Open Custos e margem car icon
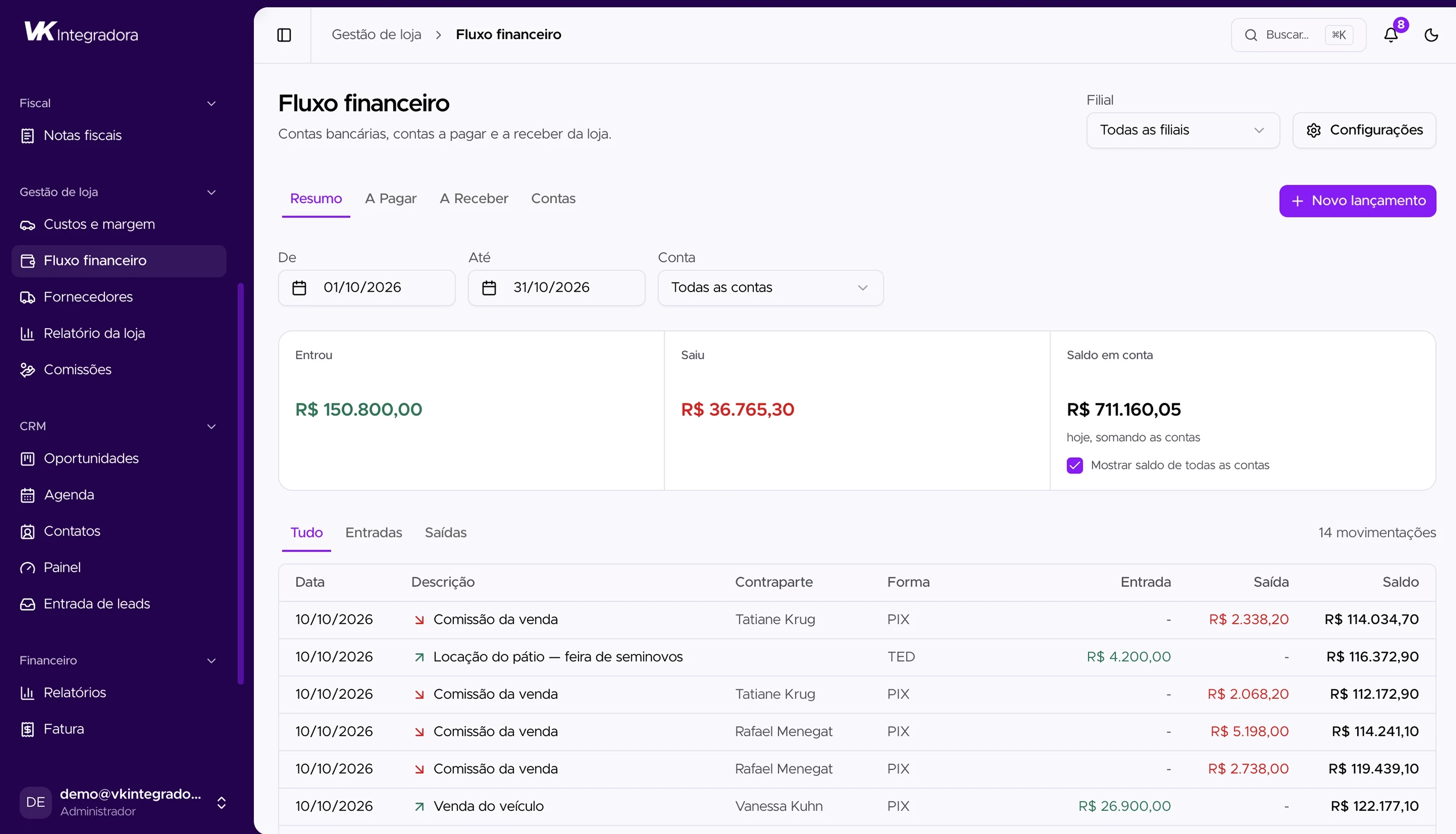Viewport: 1456px width, 834px height. pos(27,224)
